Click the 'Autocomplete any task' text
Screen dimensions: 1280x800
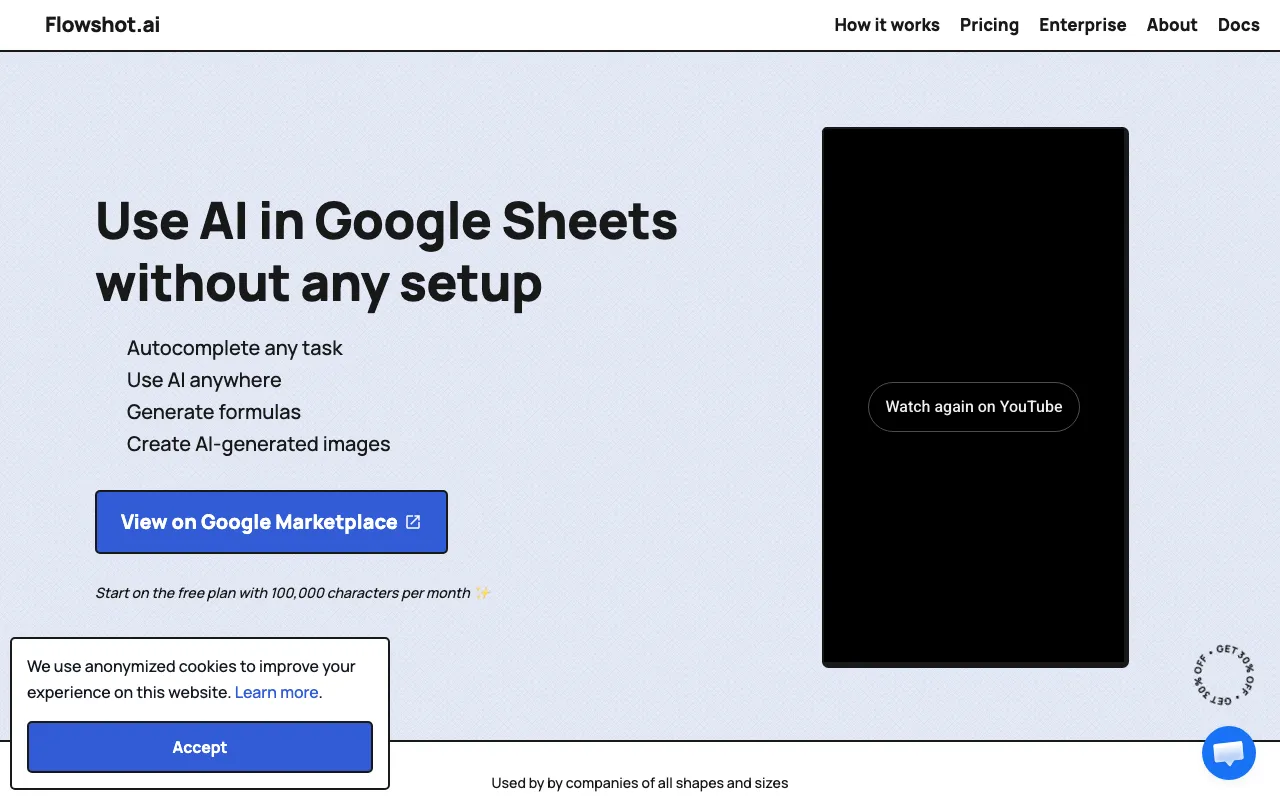click(x=235, y=348)
